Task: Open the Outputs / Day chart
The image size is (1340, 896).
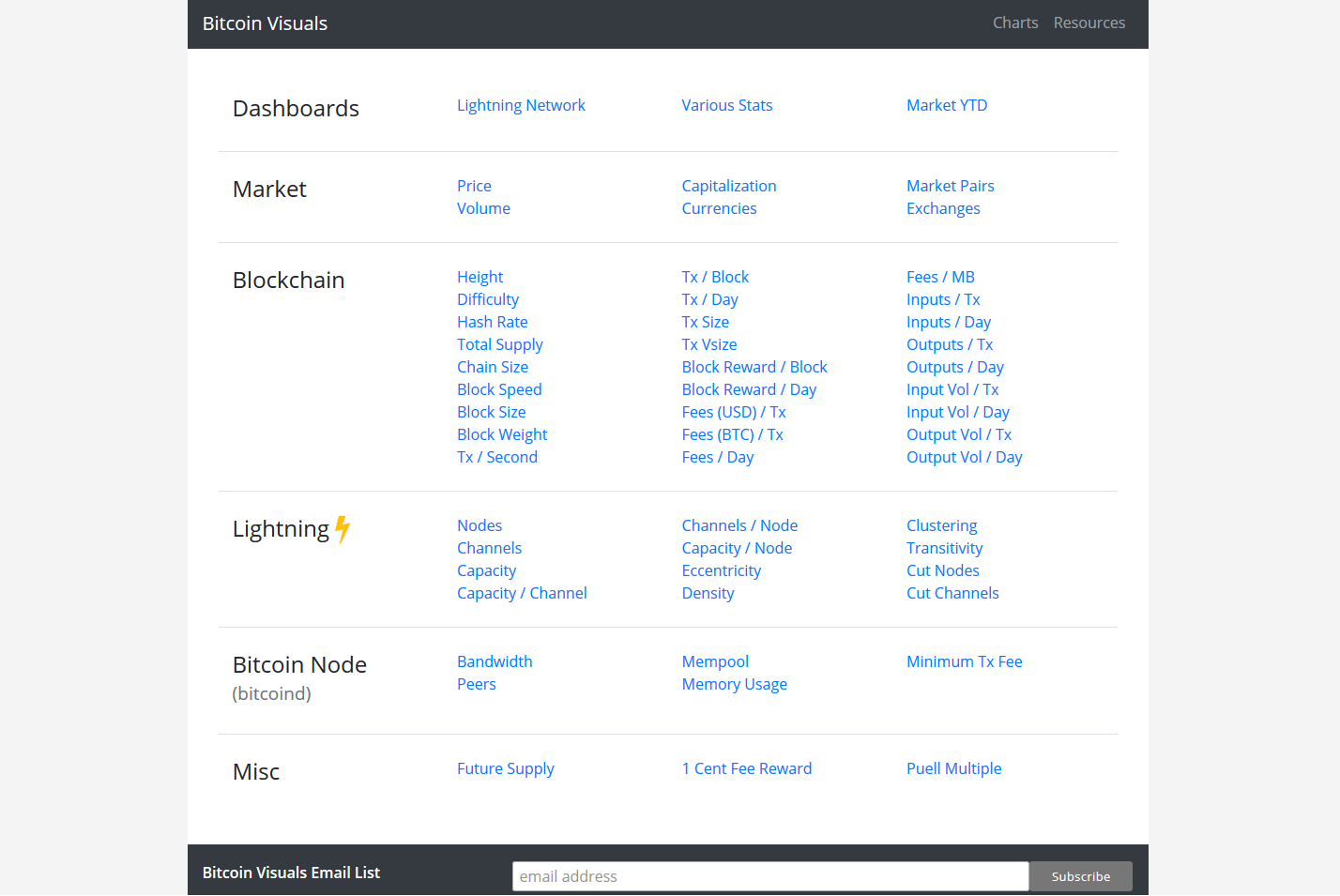Action: pos(955,367)
